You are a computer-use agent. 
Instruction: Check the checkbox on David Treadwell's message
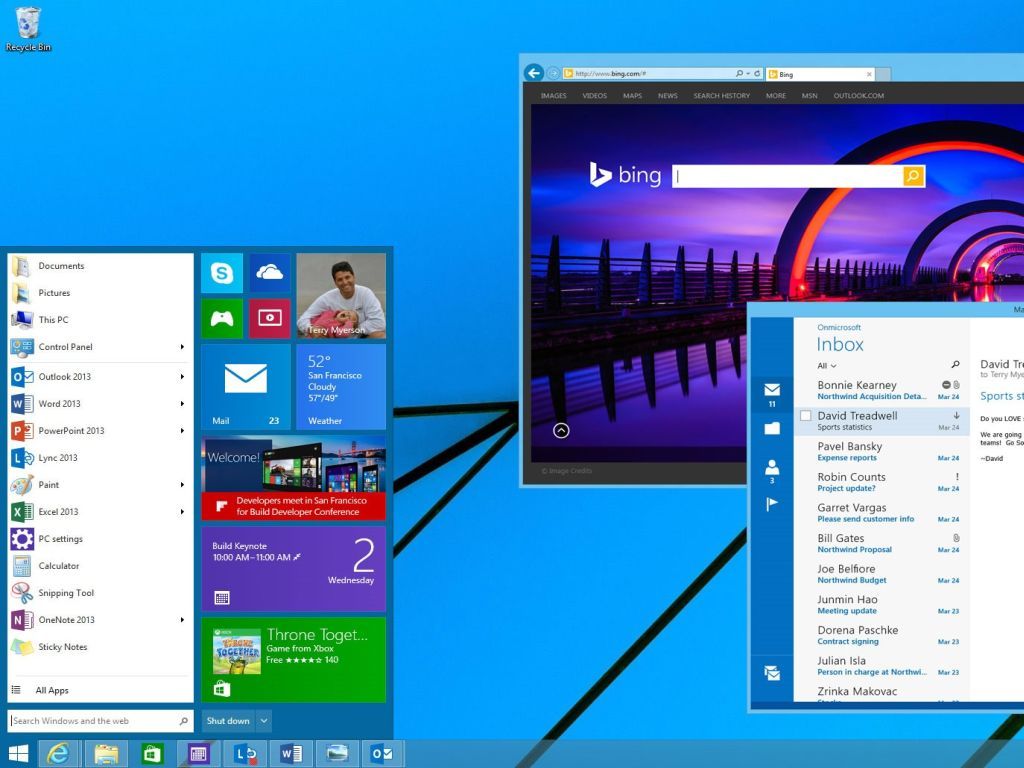pyautogui.click(x=805, y=417)
